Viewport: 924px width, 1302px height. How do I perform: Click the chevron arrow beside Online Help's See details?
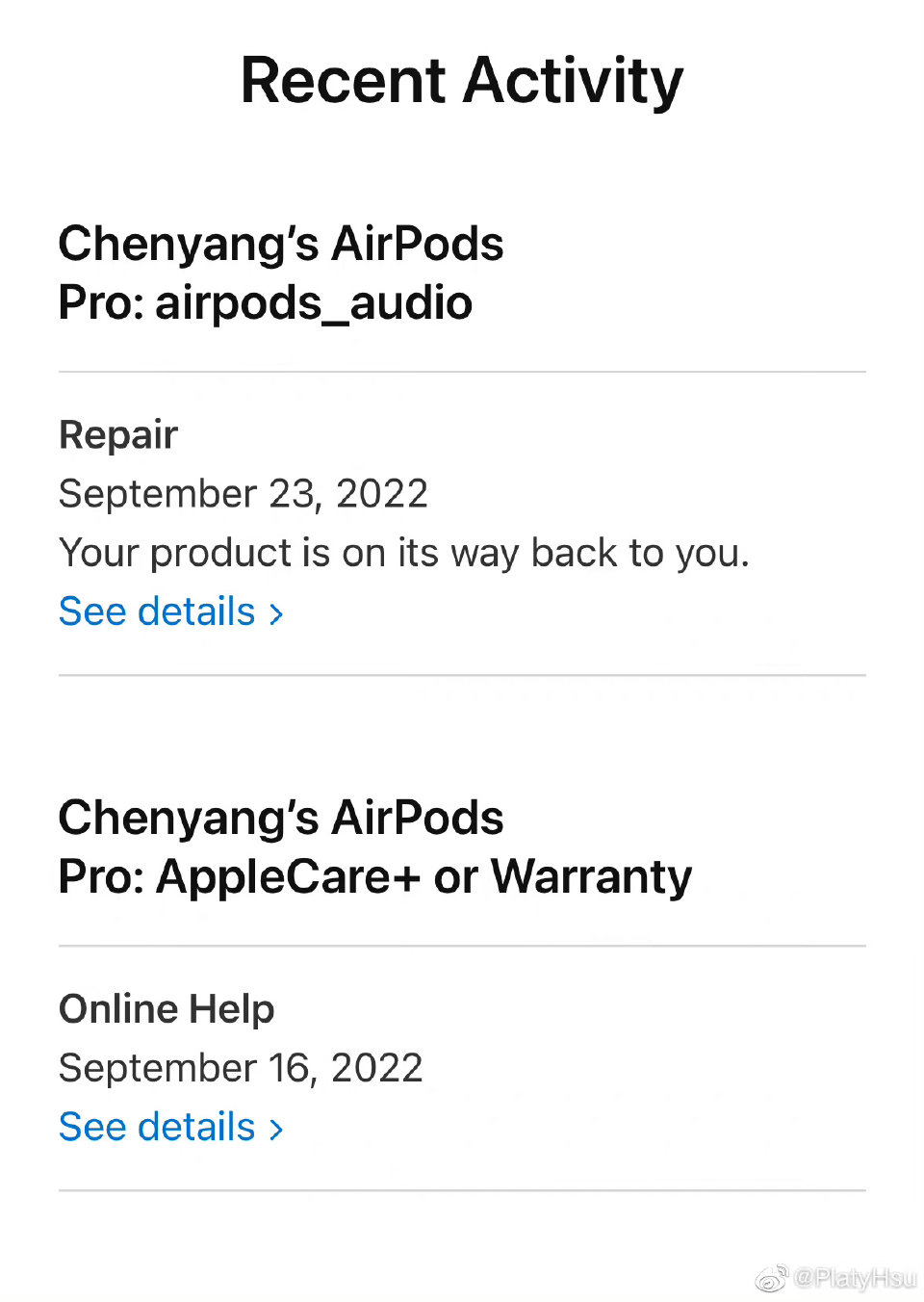click(x=276, y=1129)
